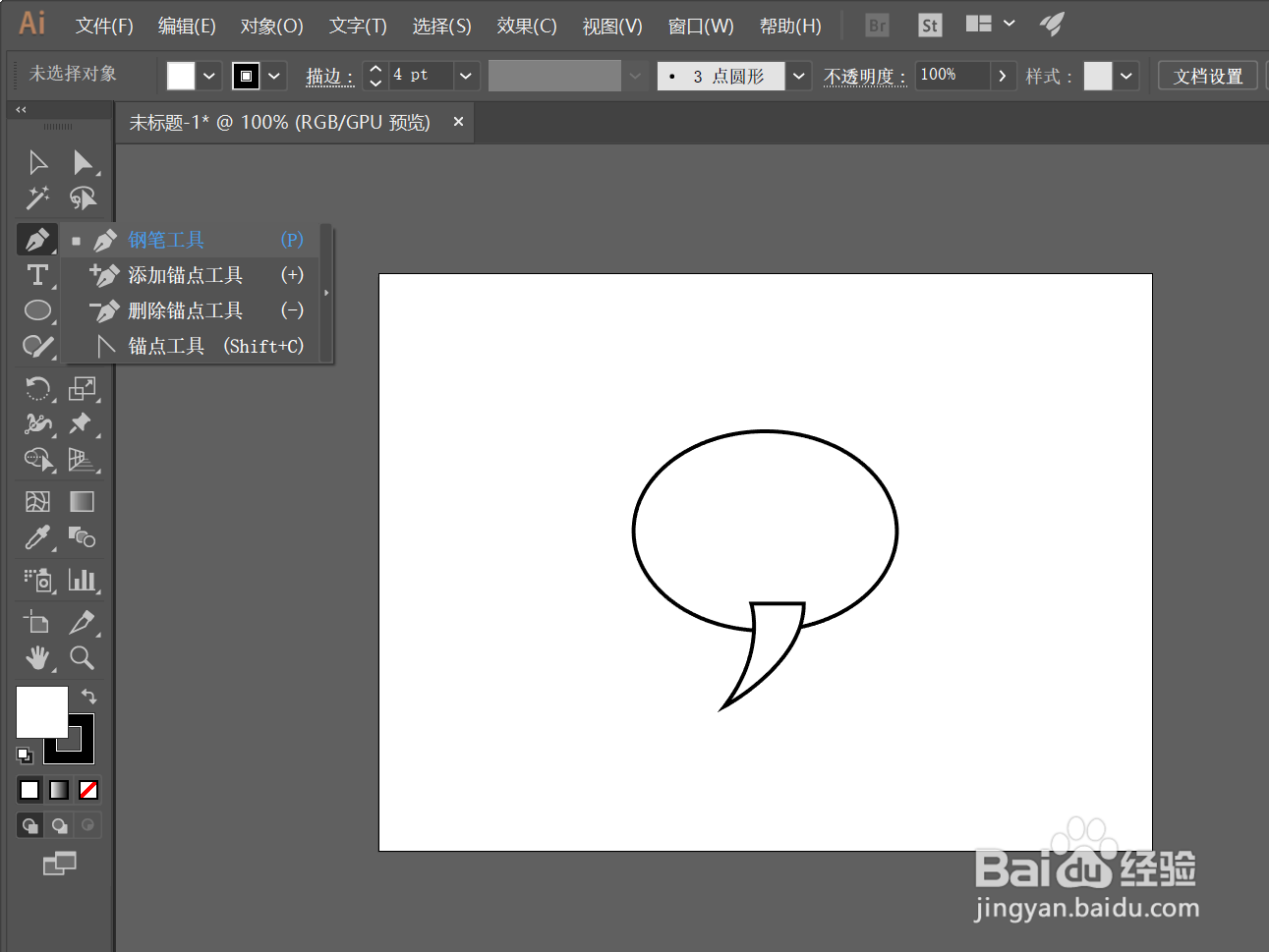The height and width of the screenshot is (952, 1269).
Task: Select the Eyedropper tool
Action: (x=37, y=537)
